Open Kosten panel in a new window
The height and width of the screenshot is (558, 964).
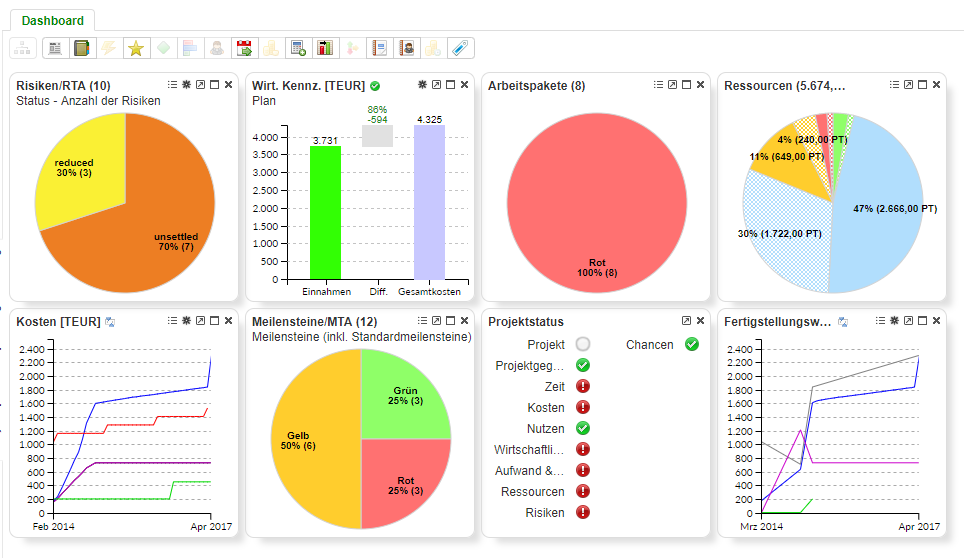point(200,321)
